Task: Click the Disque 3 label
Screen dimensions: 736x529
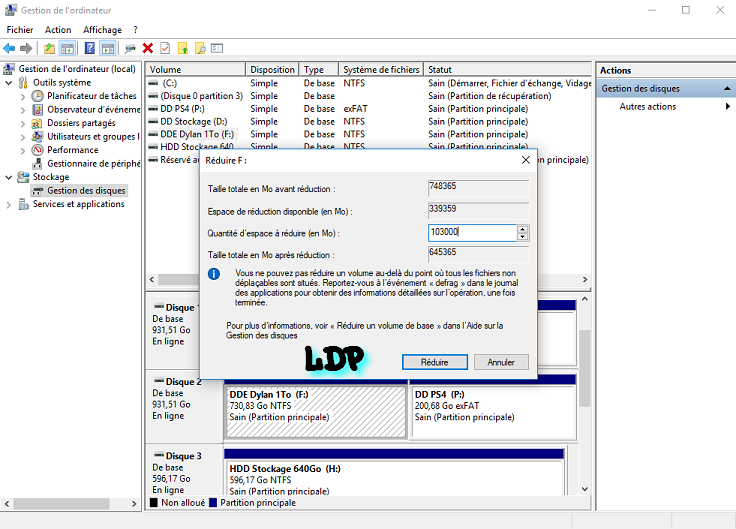Action: (183, 456)
